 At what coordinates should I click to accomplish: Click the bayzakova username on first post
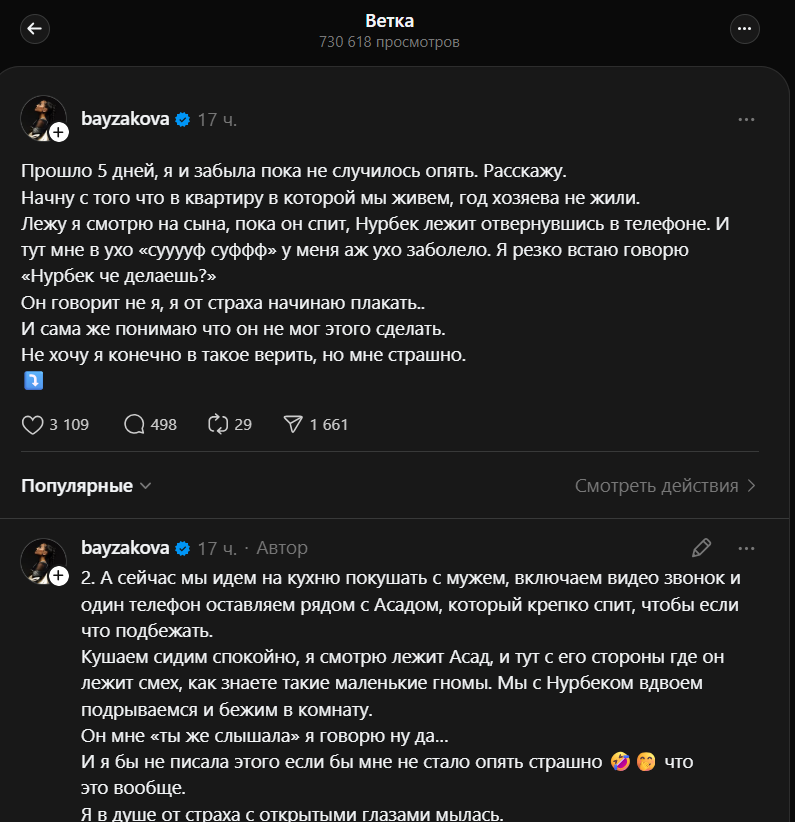(x=124, y=120)
